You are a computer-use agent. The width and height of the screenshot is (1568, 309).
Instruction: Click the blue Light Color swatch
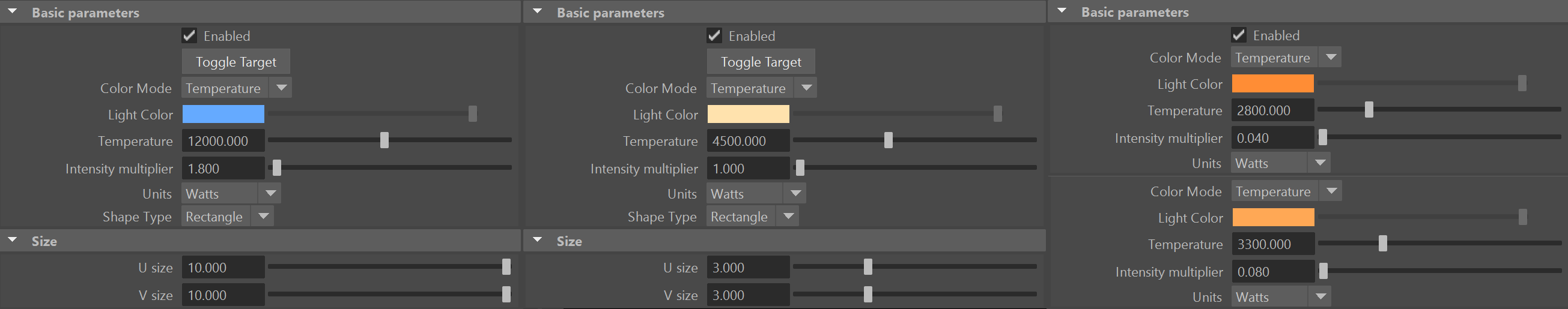(x=223, y=115)
